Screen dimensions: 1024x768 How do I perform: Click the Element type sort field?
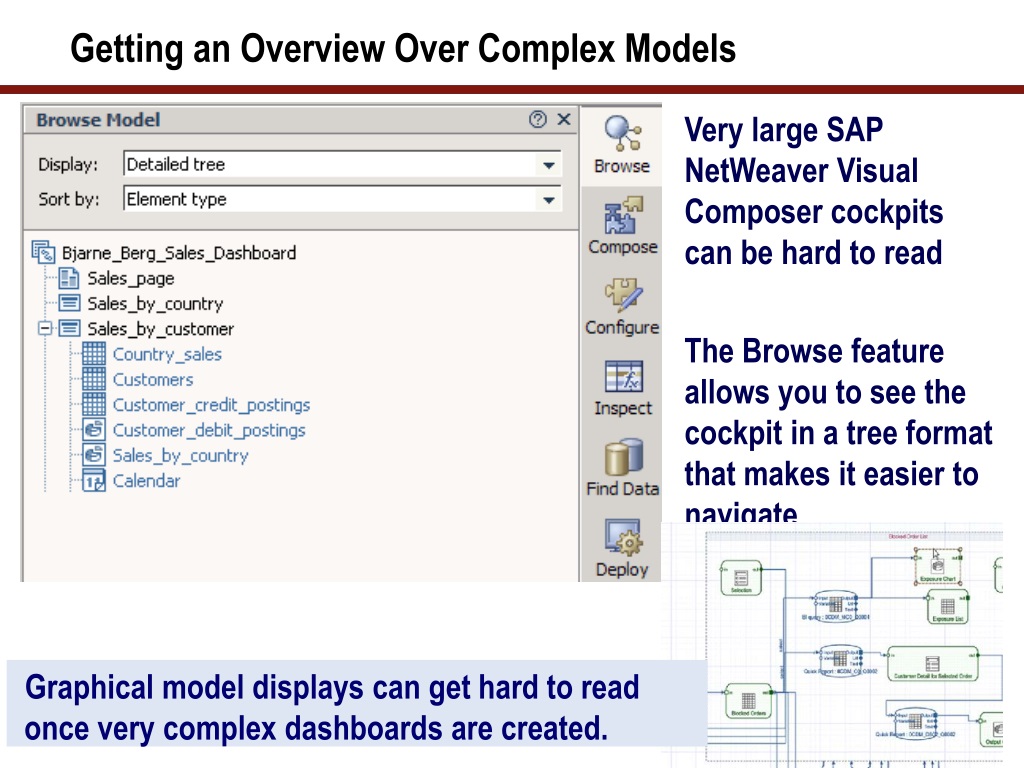pos(342,199)
